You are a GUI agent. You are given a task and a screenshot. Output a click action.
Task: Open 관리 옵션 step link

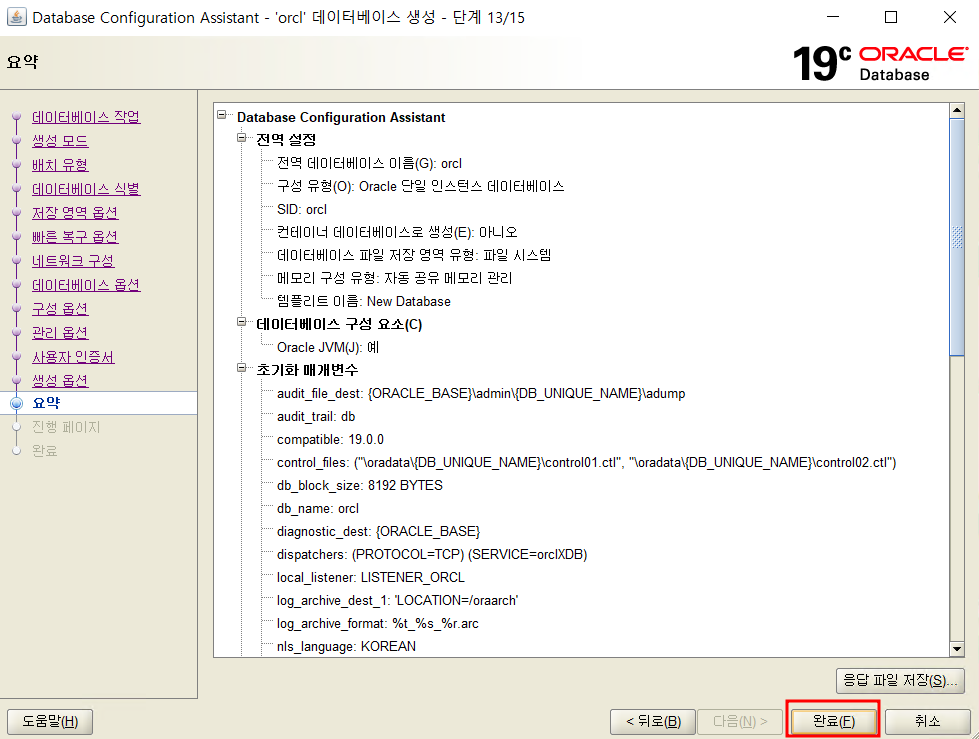(60, 333)
